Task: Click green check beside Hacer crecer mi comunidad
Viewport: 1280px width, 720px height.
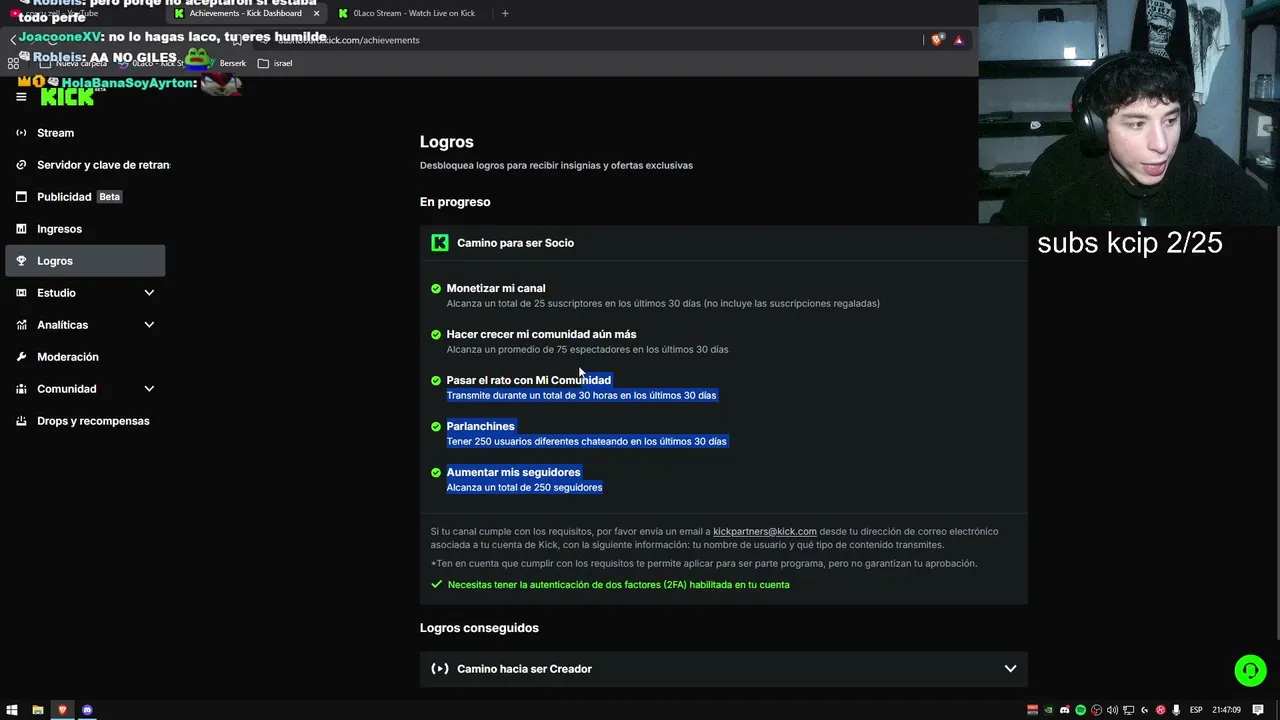Action: (x=436, y=334)
